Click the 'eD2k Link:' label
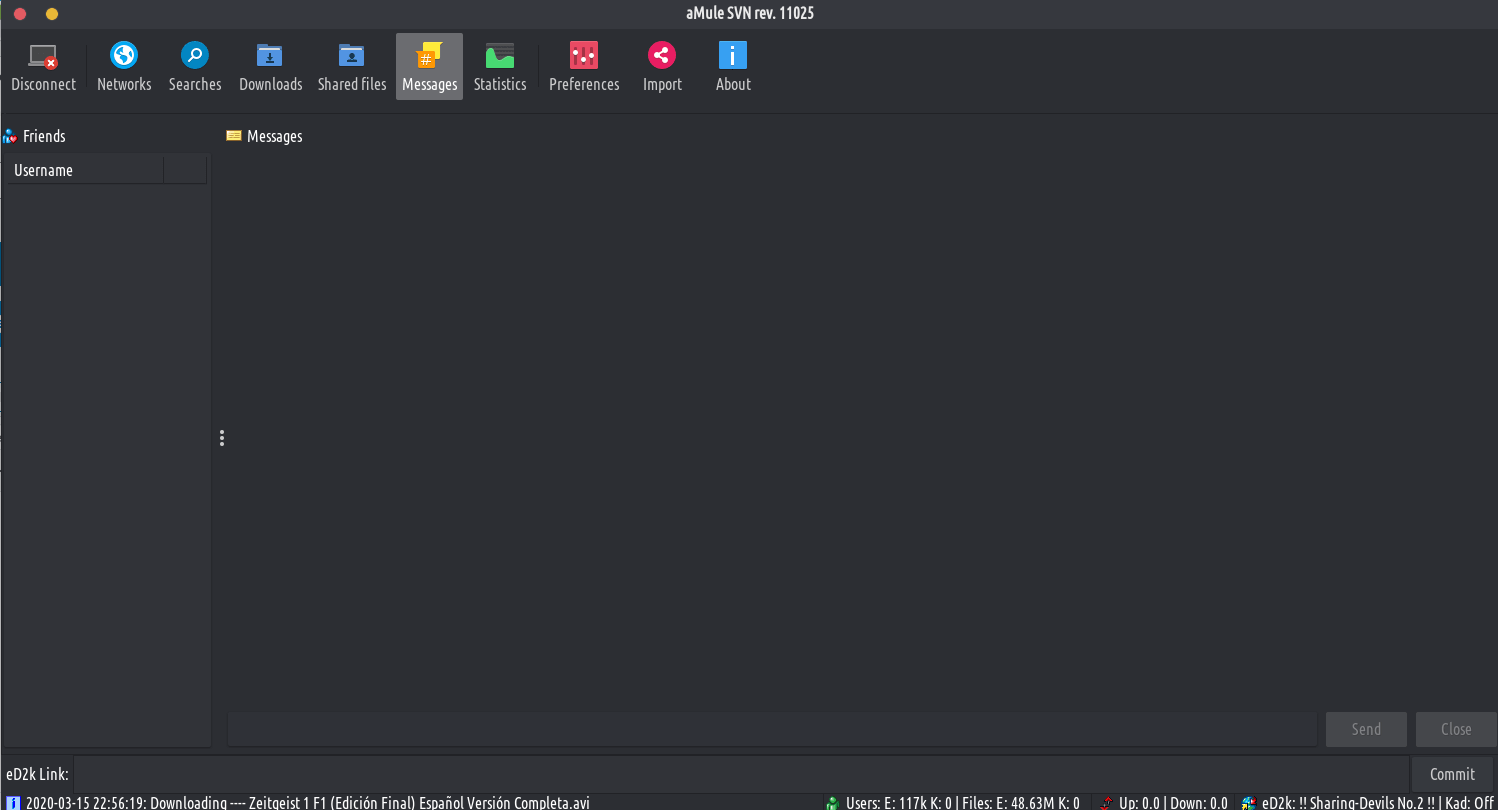This screenshot has width=1498, height=810. pyautogui.click(x=37, y=774)
